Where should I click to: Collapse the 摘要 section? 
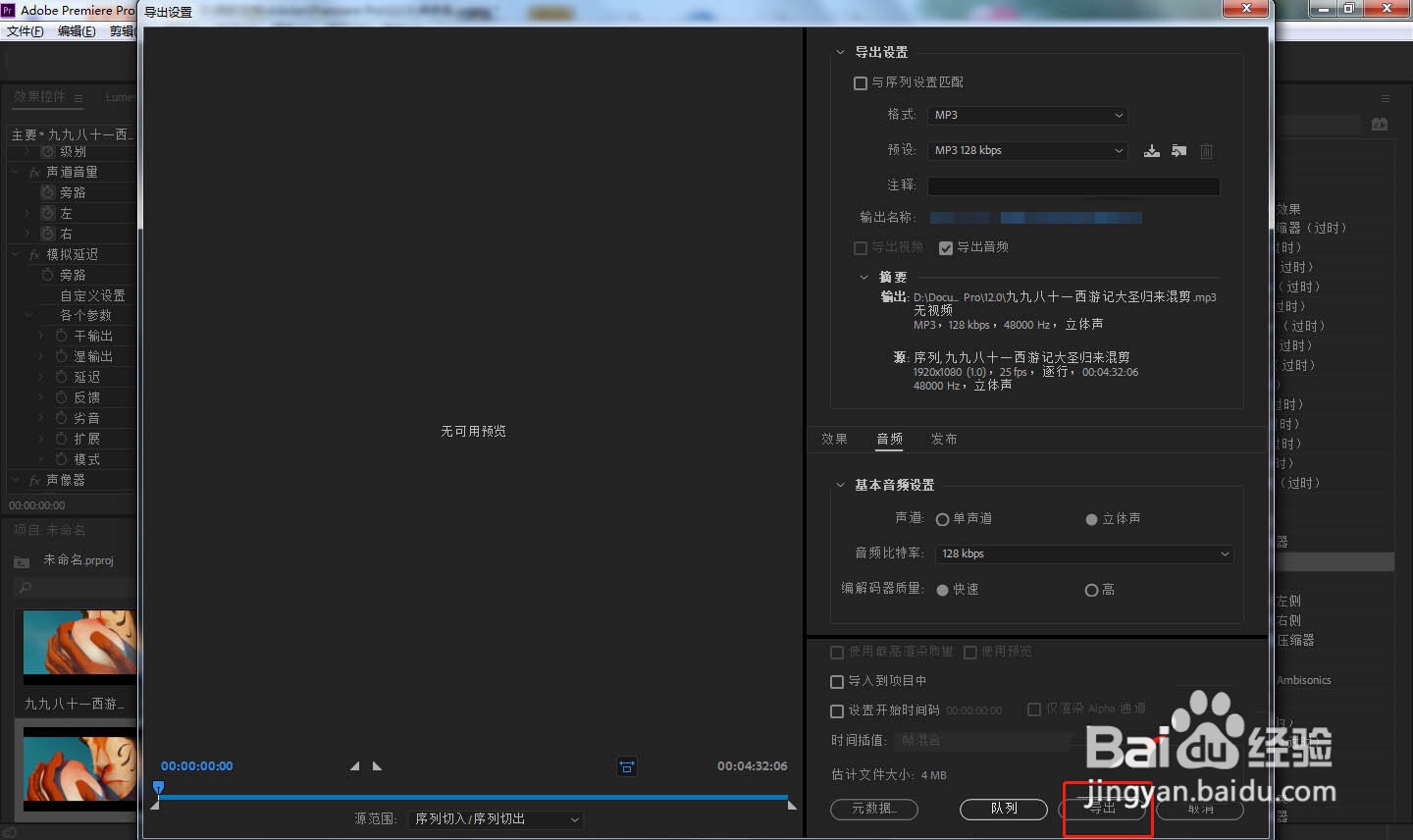click(864, 277)
